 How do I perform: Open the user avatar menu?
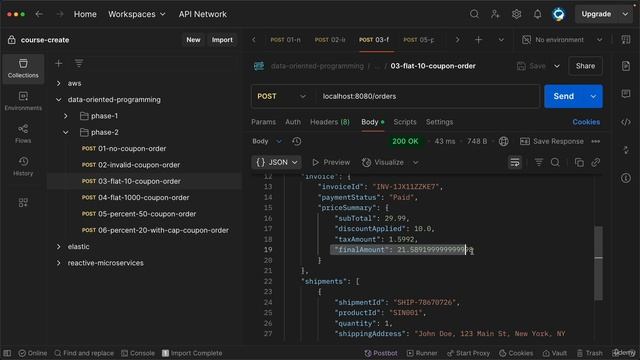point(558,14)
